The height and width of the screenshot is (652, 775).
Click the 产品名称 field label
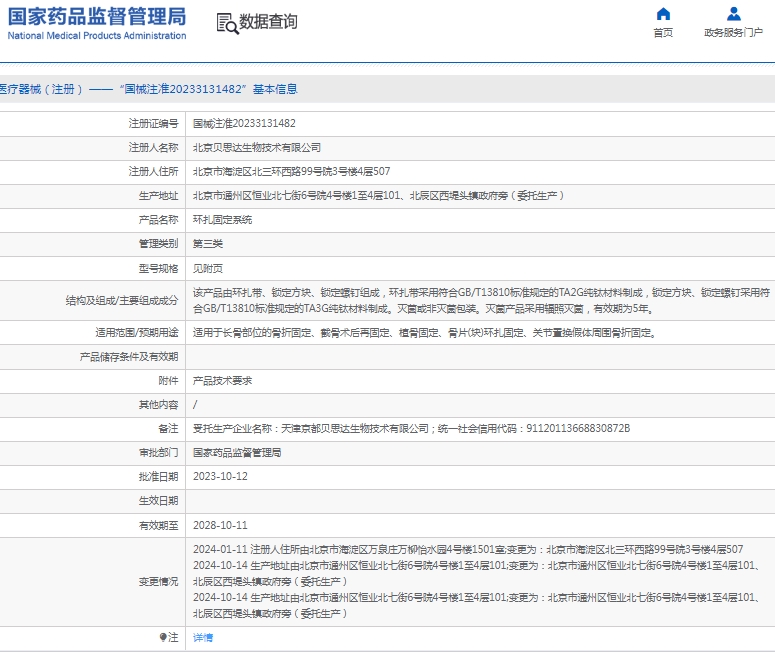[x=158, y=220]
